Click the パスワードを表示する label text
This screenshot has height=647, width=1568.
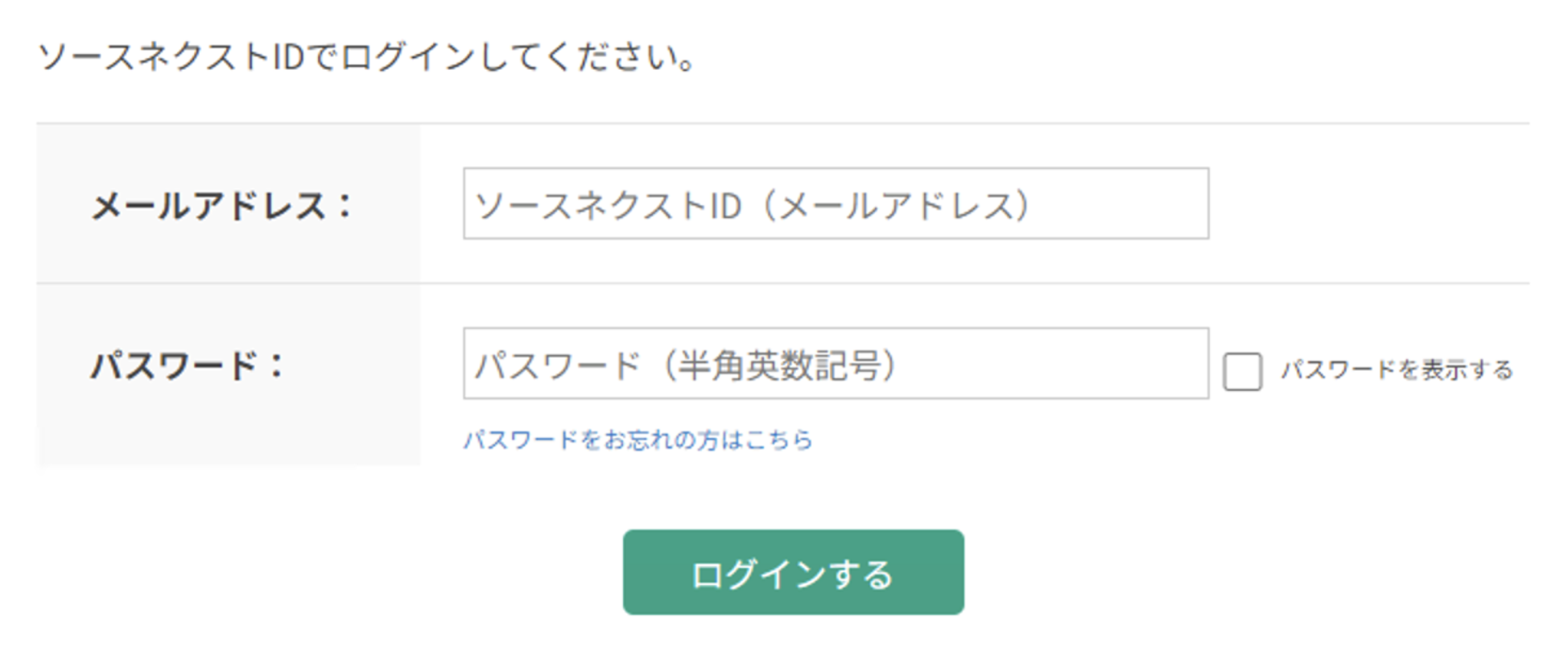pos(1397,370)
